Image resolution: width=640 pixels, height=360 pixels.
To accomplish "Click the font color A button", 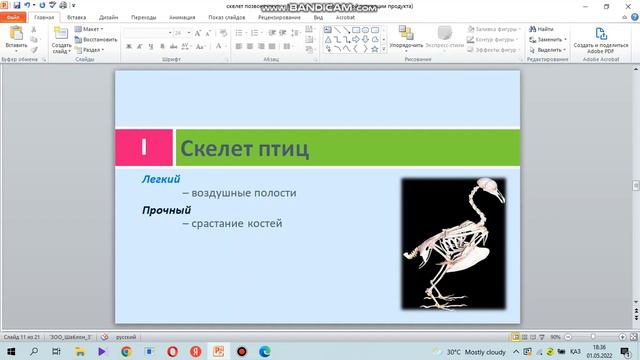I will click(218, 46).
